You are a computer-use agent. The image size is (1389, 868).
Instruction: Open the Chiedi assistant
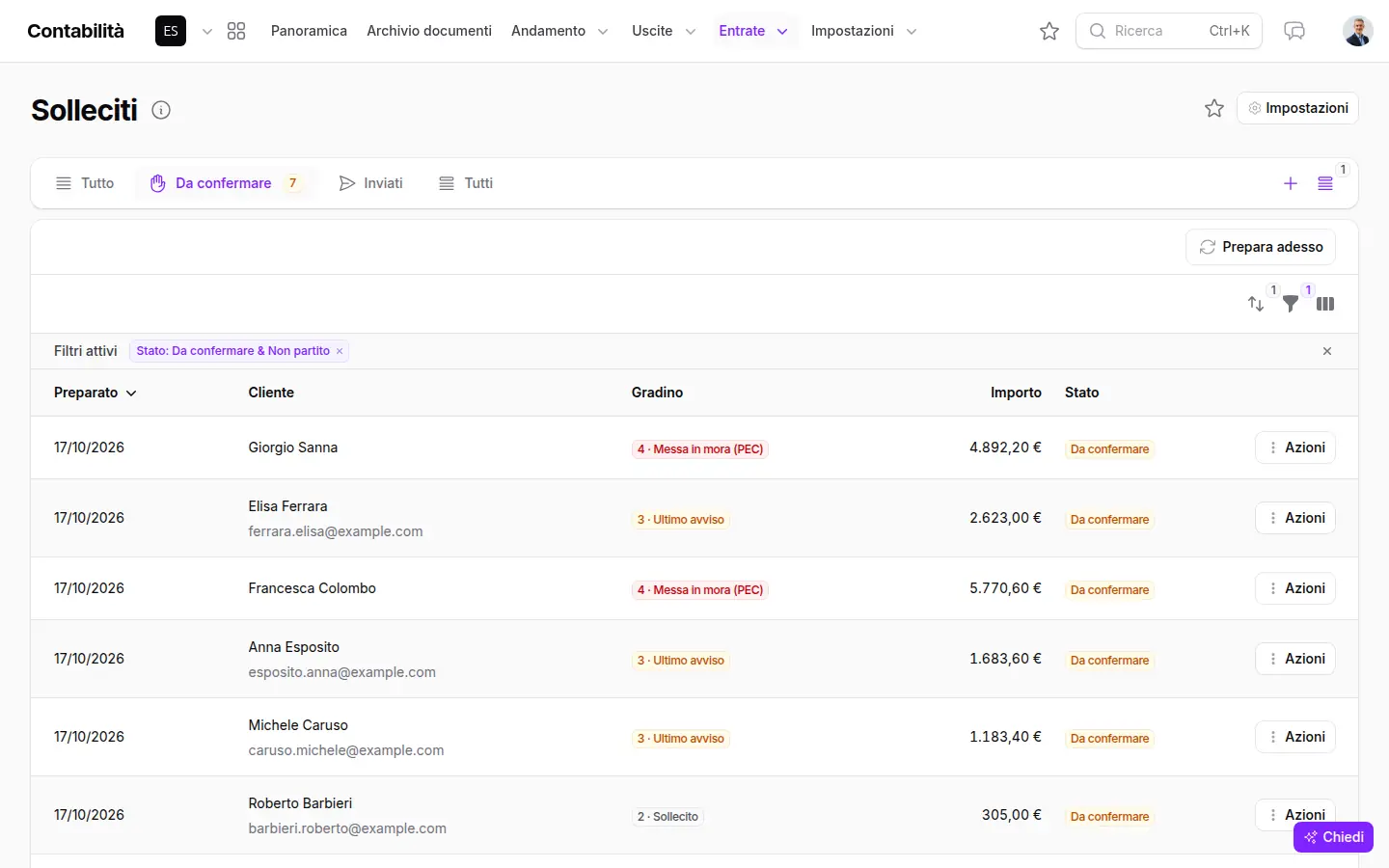click(x=1333, y=837)
